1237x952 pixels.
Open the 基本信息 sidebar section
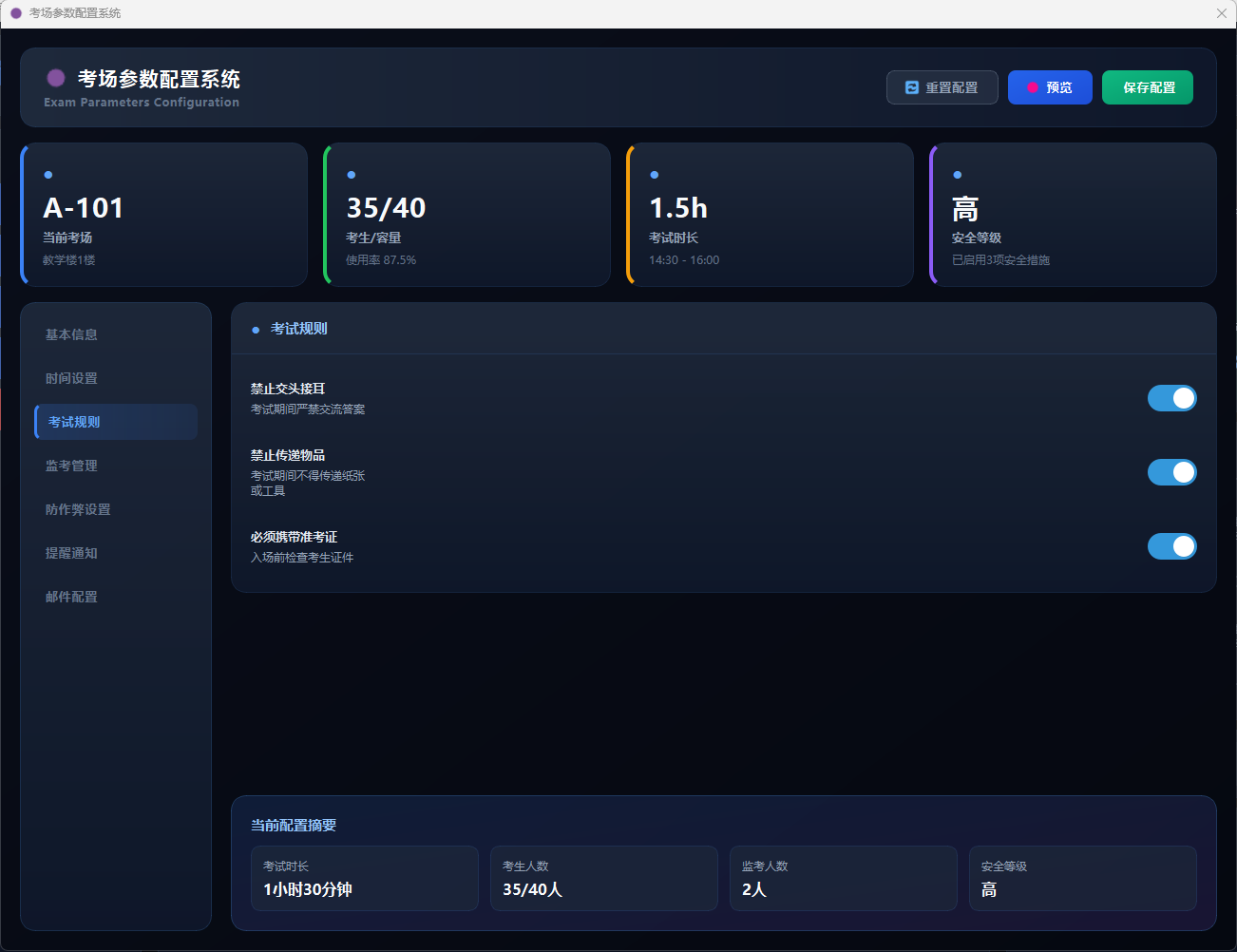72,334
